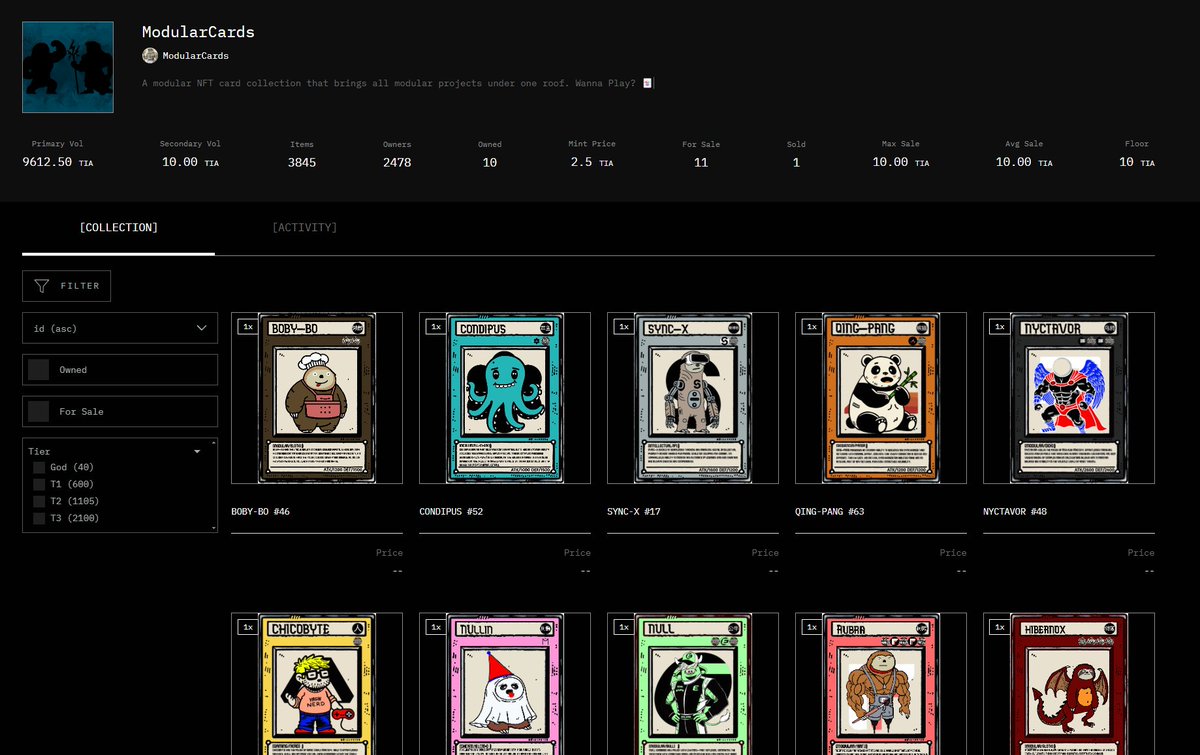
Task: Switch to the ACTIVITY tab
Action: 305,227
